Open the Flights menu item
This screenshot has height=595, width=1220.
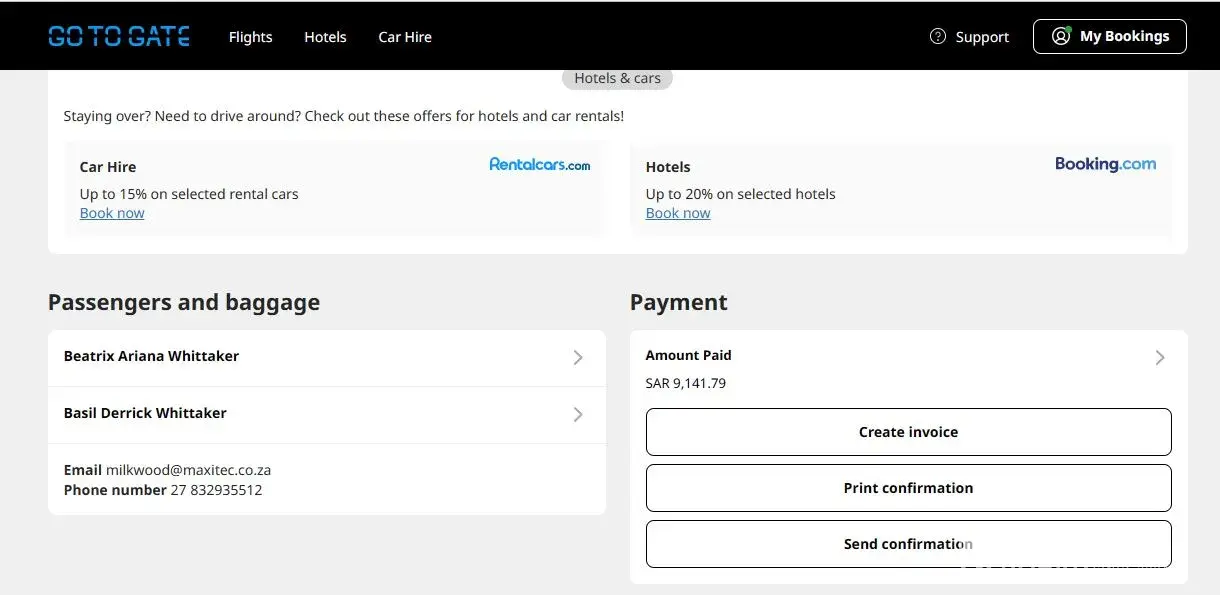250,37
